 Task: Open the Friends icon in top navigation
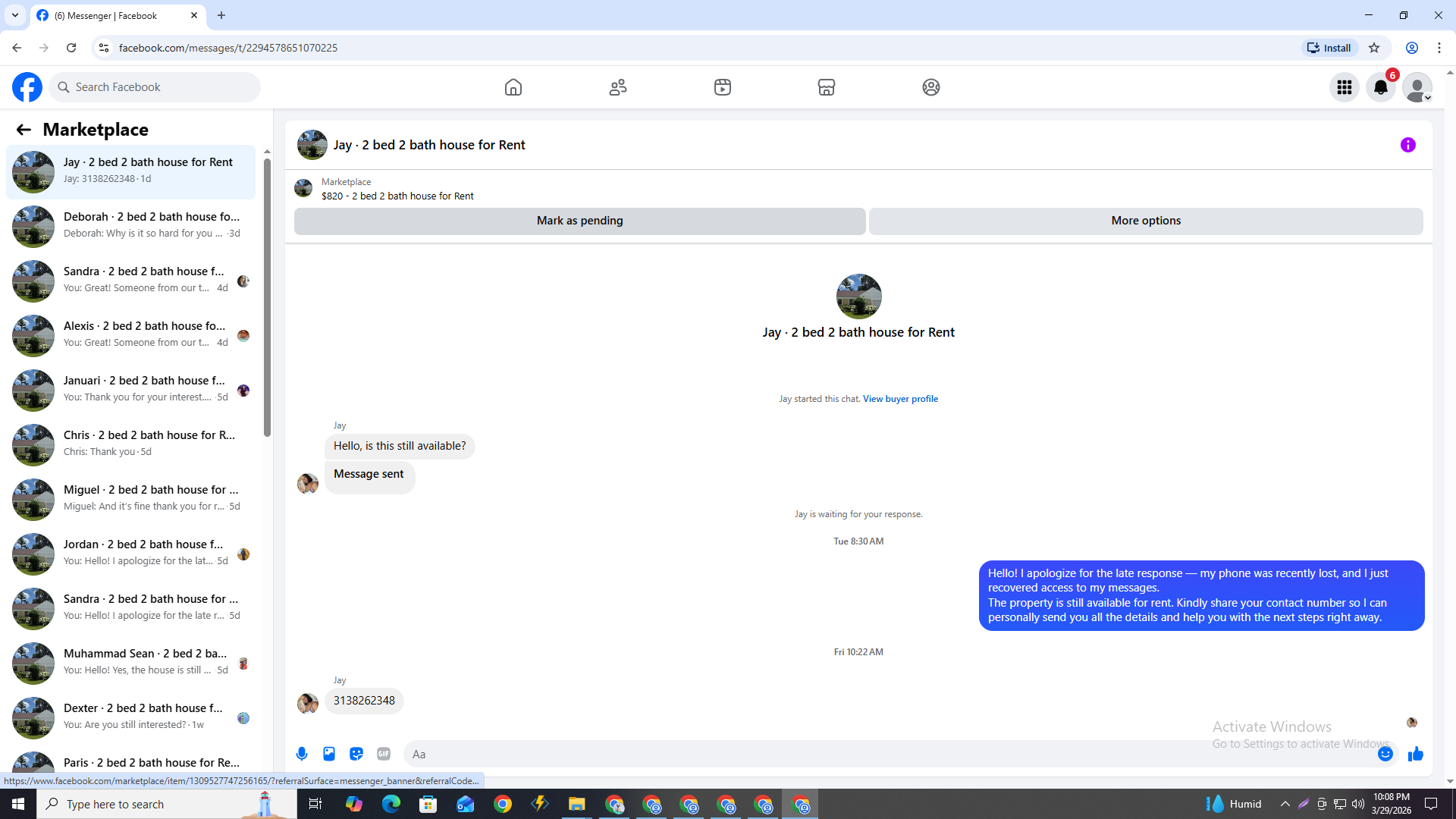click(618, 87)
